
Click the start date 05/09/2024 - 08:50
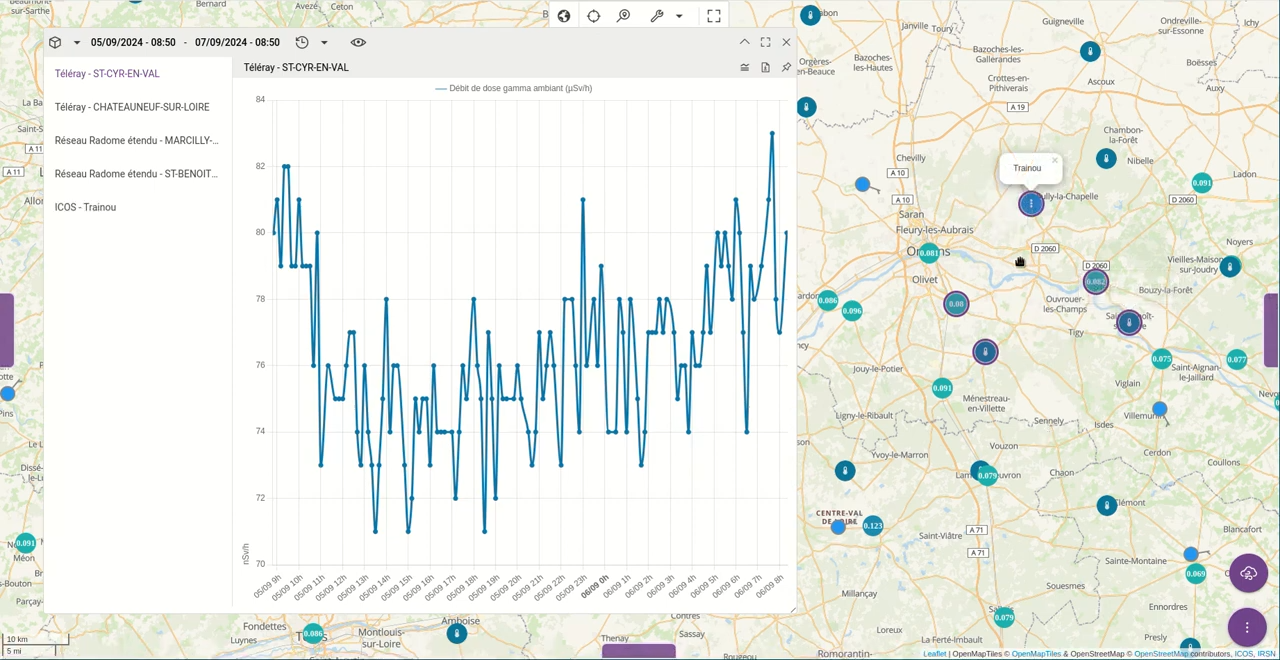tap(133, 43)
